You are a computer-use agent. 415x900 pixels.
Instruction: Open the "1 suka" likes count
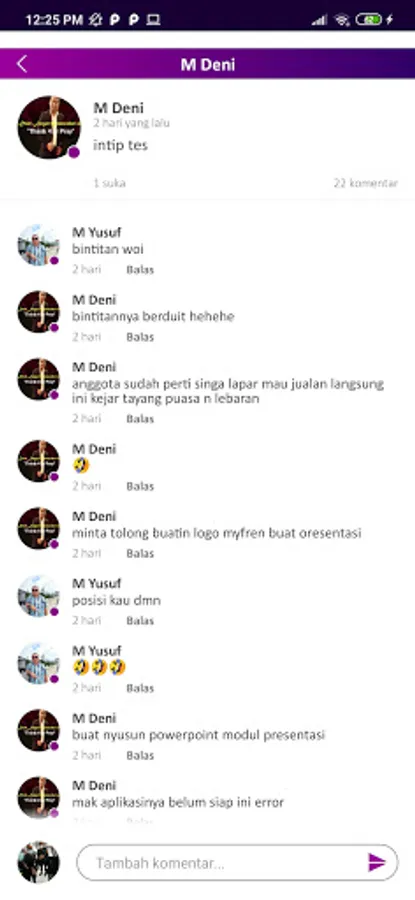pyautogui.click(x=110, y=183)
